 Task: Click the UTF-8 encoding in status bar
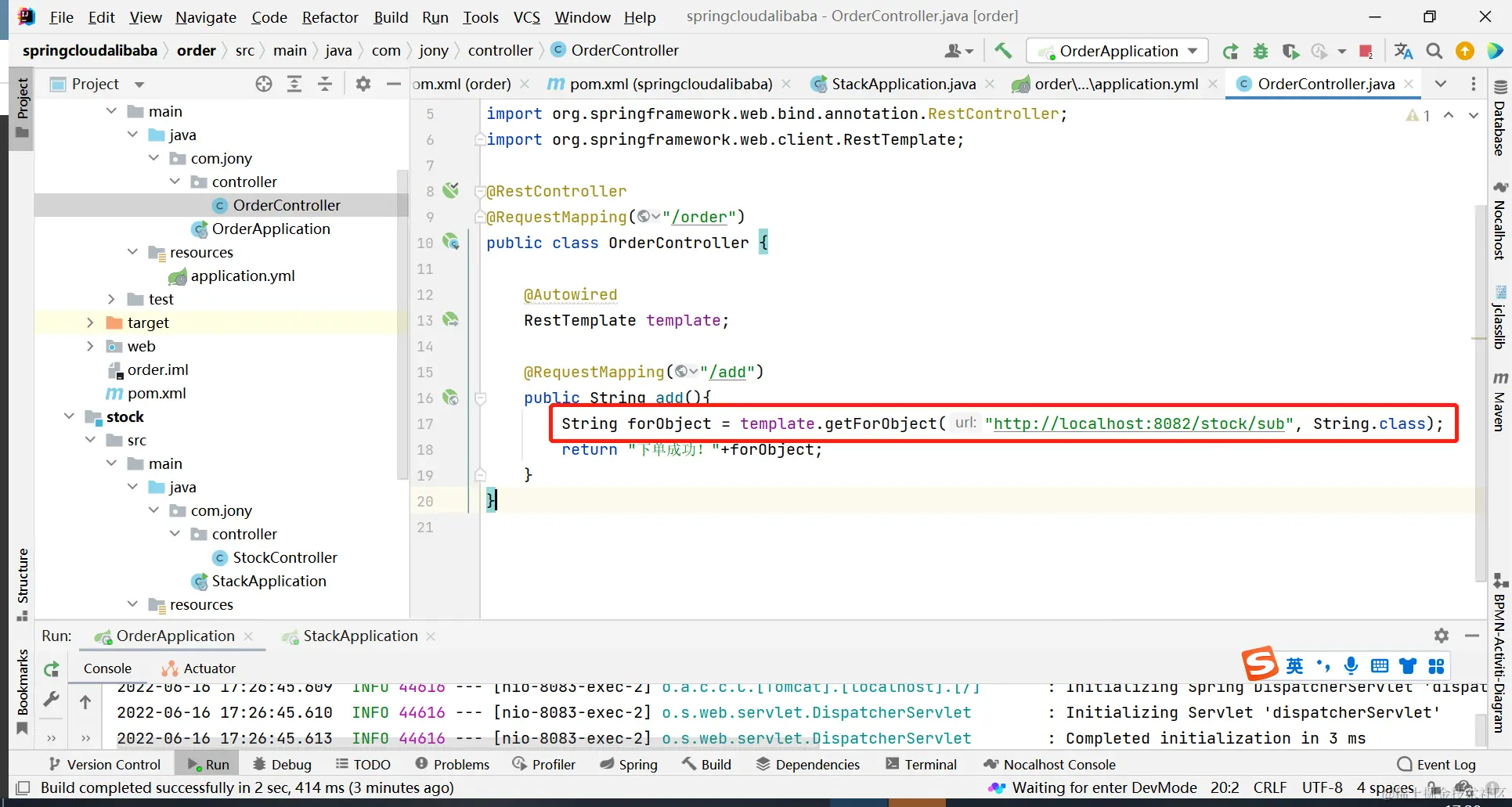pyautogui.click(x=1322, y=787)
